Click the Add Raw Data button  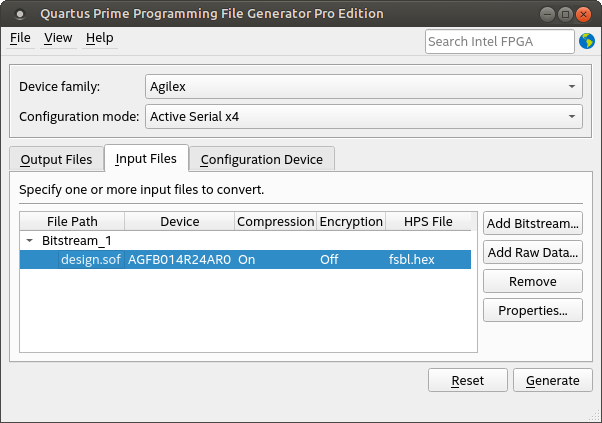coord(532,252)
